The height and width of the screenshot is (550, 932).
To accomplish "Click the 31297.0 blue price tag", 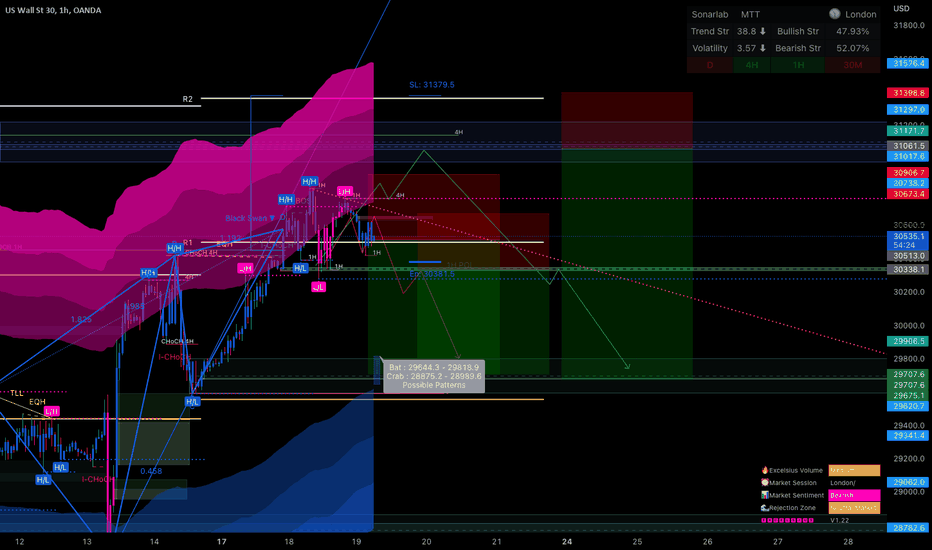I will click(908, 109).
